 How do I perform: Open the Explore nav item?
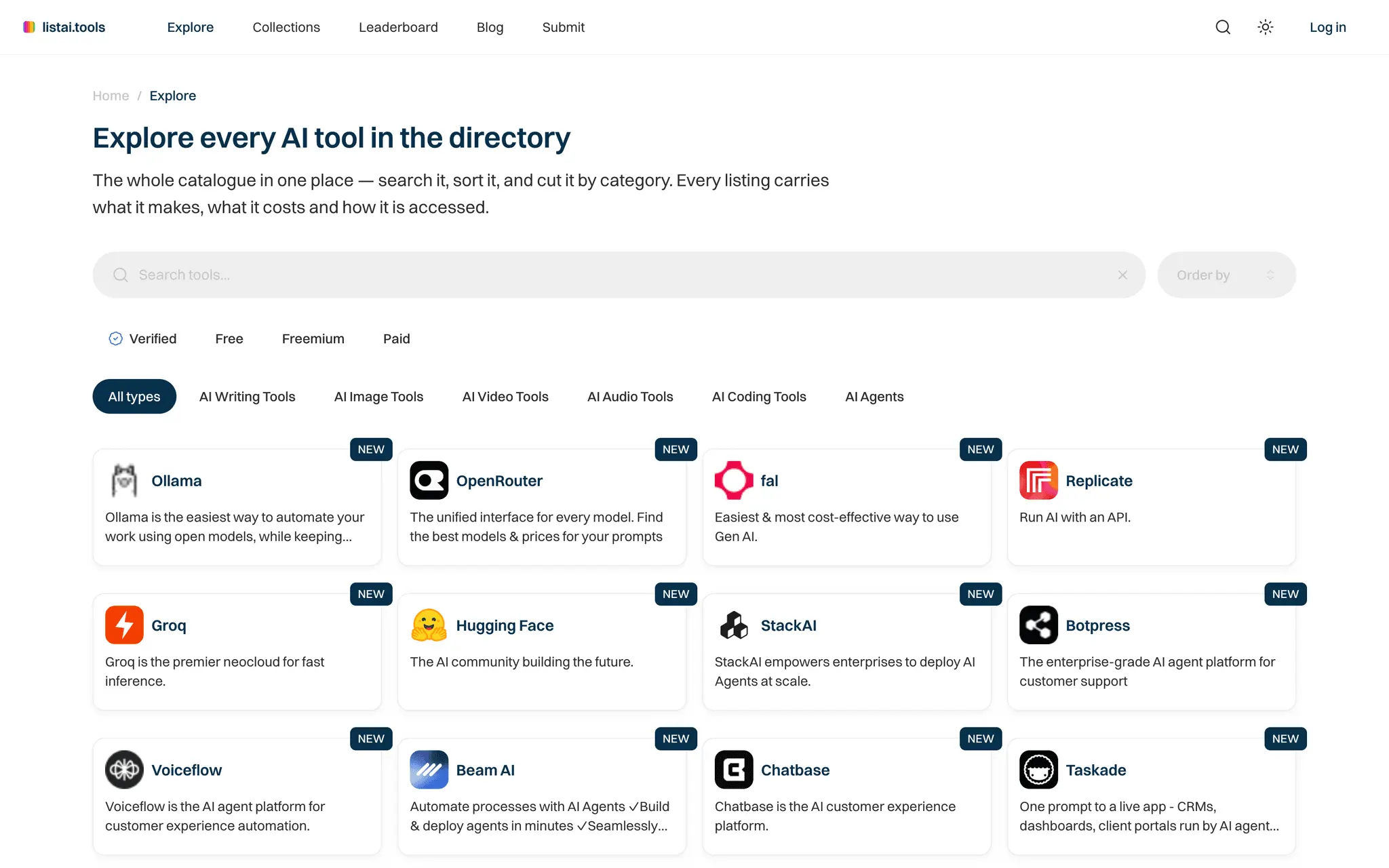coord(191,27)
